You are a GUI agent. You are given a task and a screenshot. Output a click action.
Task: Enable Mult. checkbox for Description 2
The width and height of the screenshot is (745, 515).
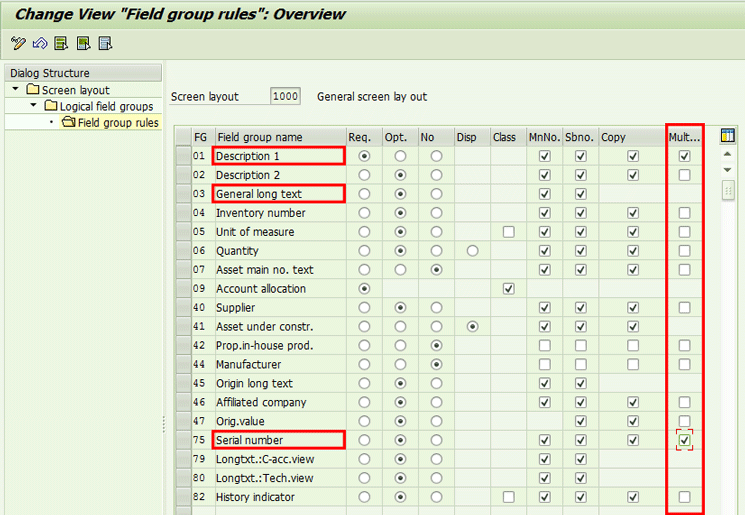pyautogui.click(x=684, y=175)
